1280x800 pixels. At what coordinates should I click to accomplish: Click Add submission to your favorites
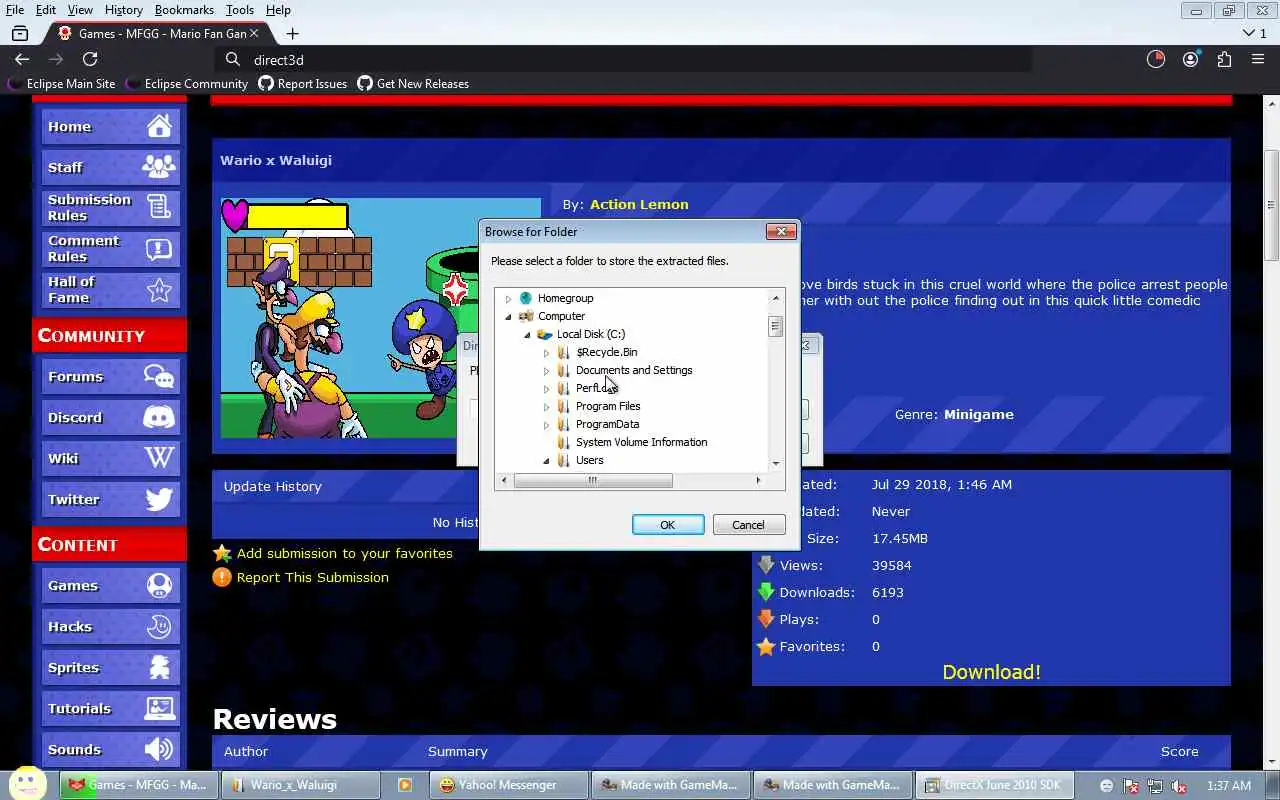coord(344,553)
